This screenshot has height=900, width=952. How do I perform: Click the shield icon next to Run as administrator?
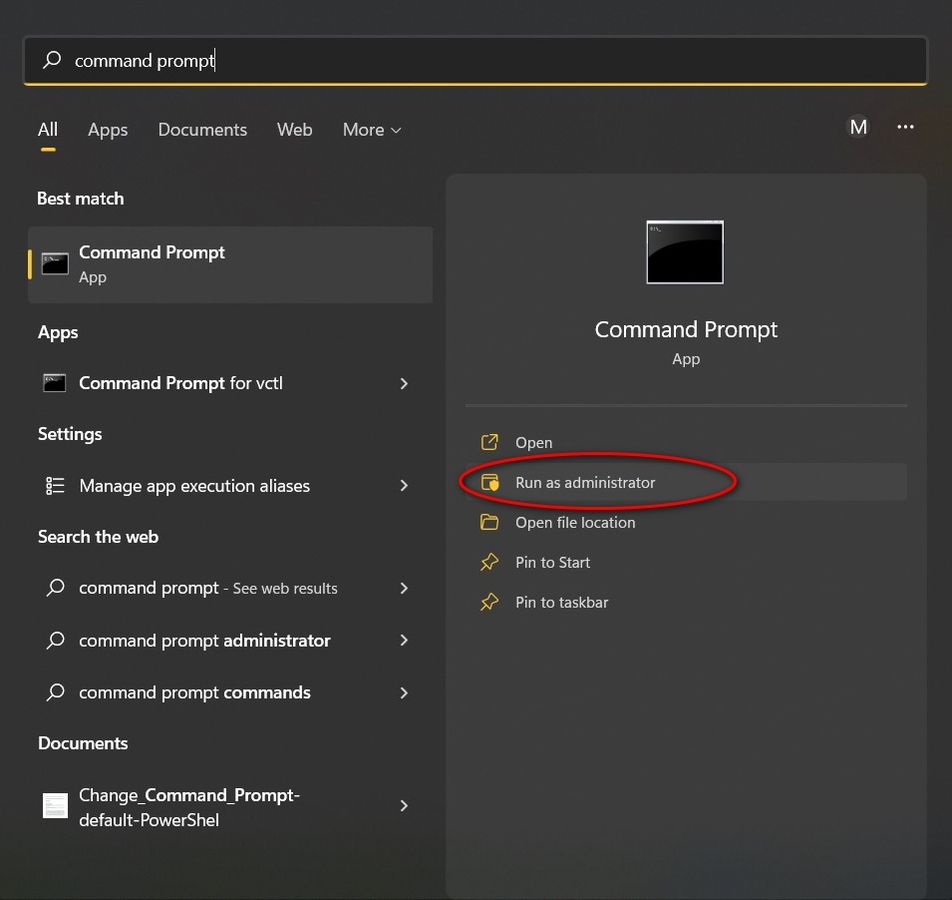coord(489,482)
